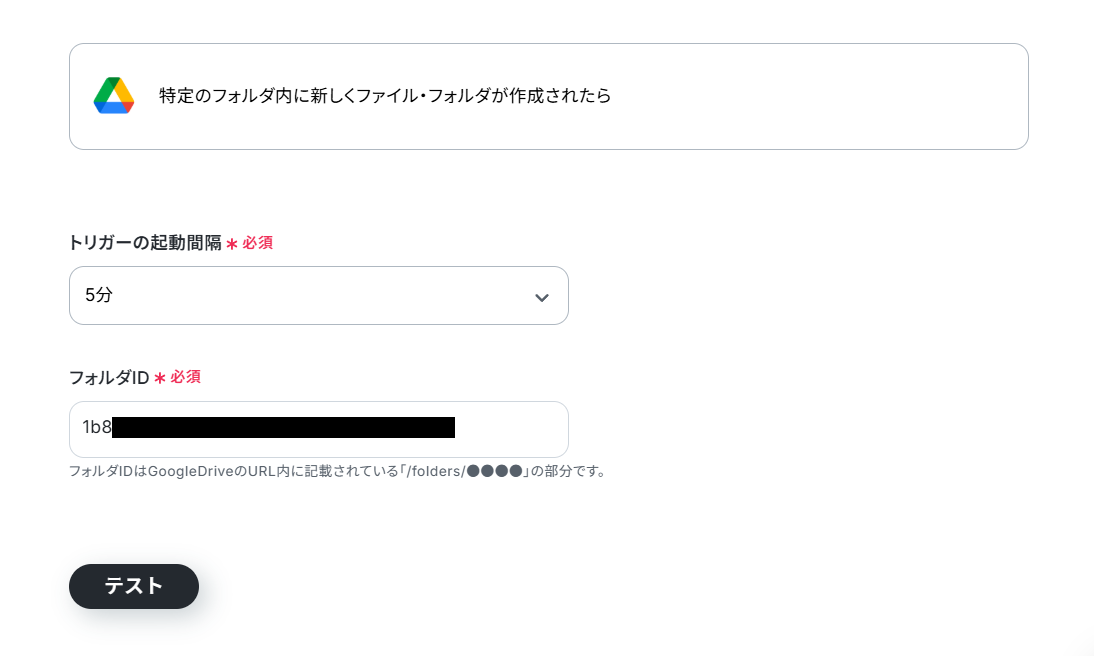
Task: Click empty space at the end of folder ID field
Action: 511,429
